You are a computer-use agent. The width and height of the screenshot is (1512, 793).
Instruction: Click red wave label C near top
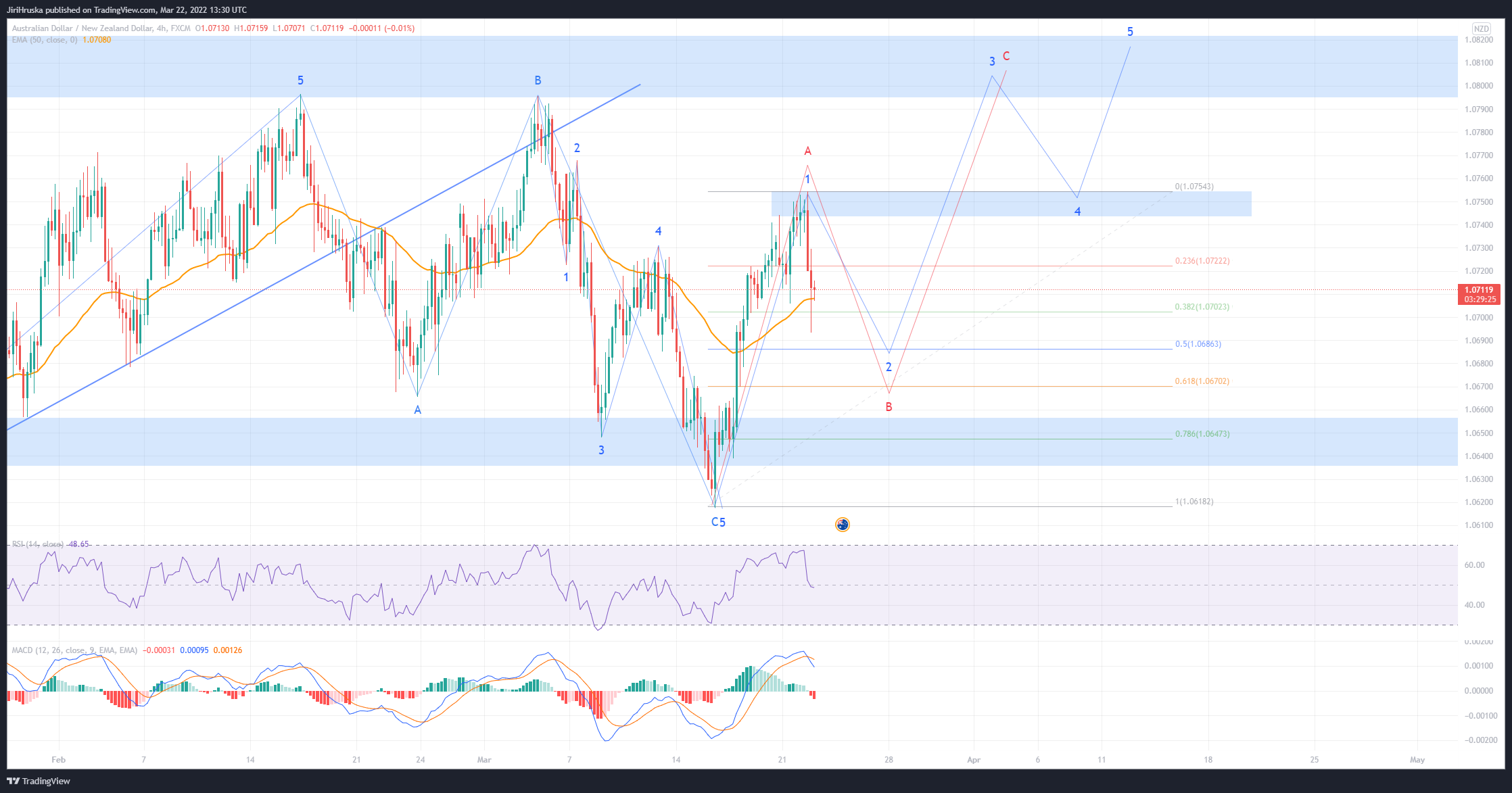click(x=1006, y=56)
